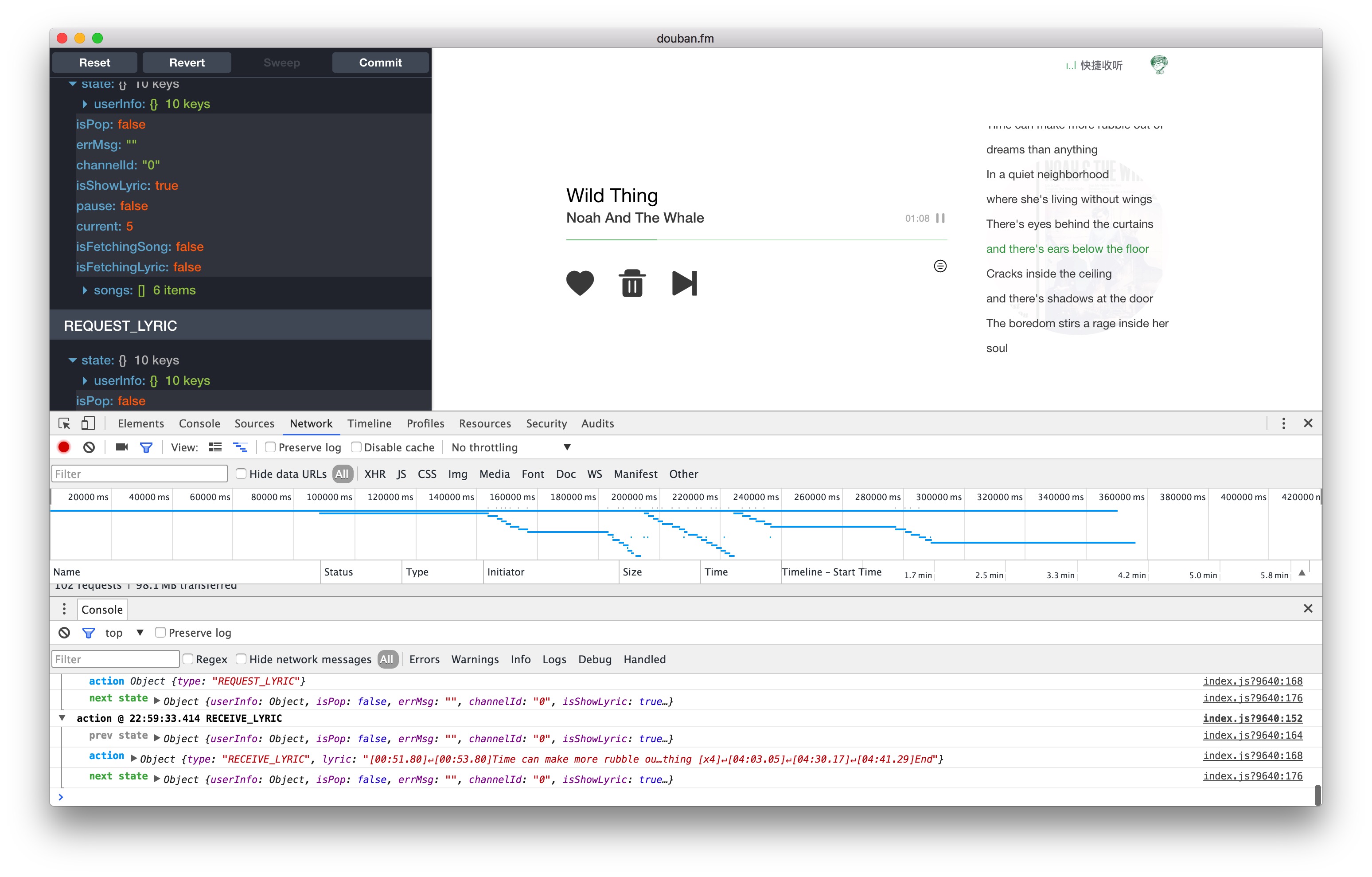Click the trash icon to ban the song

[x=632, y=283]
